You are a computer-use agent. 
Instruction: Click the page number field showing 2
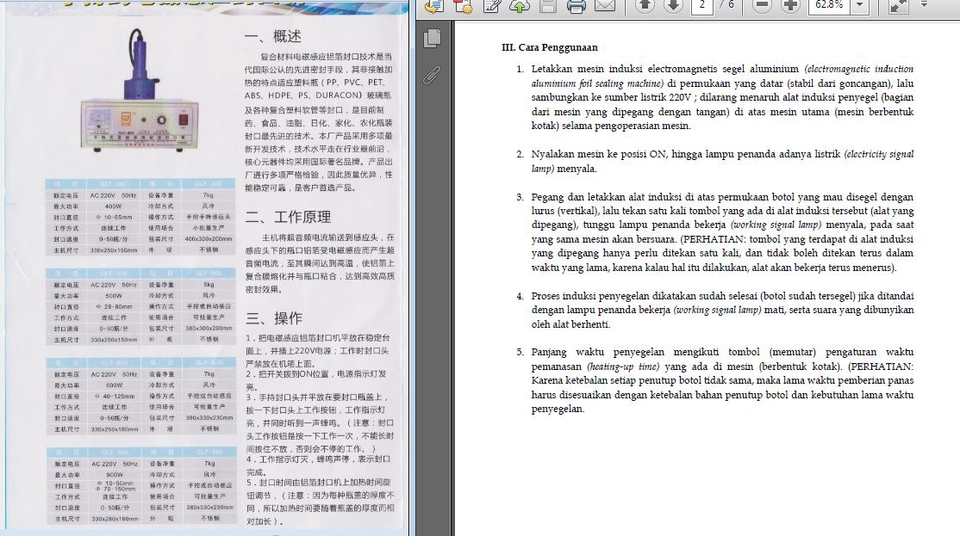point(702,6)
